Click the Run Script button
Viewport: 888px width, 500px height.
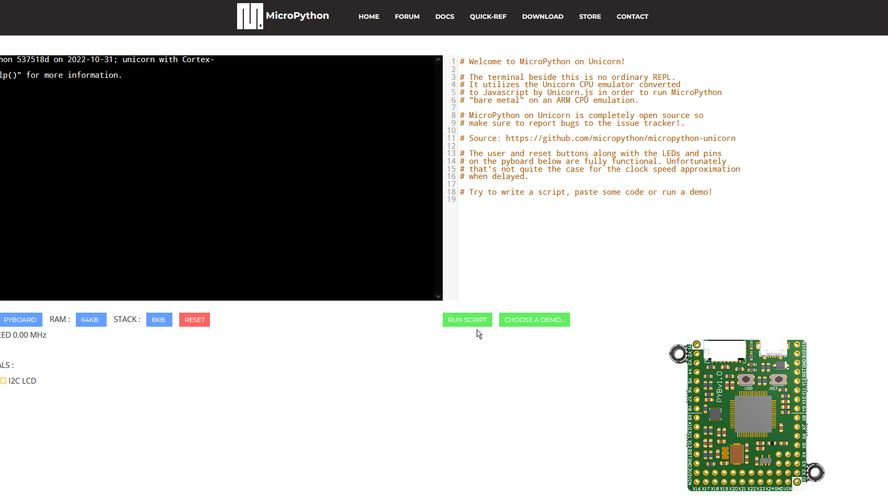(x=467, y=320)
